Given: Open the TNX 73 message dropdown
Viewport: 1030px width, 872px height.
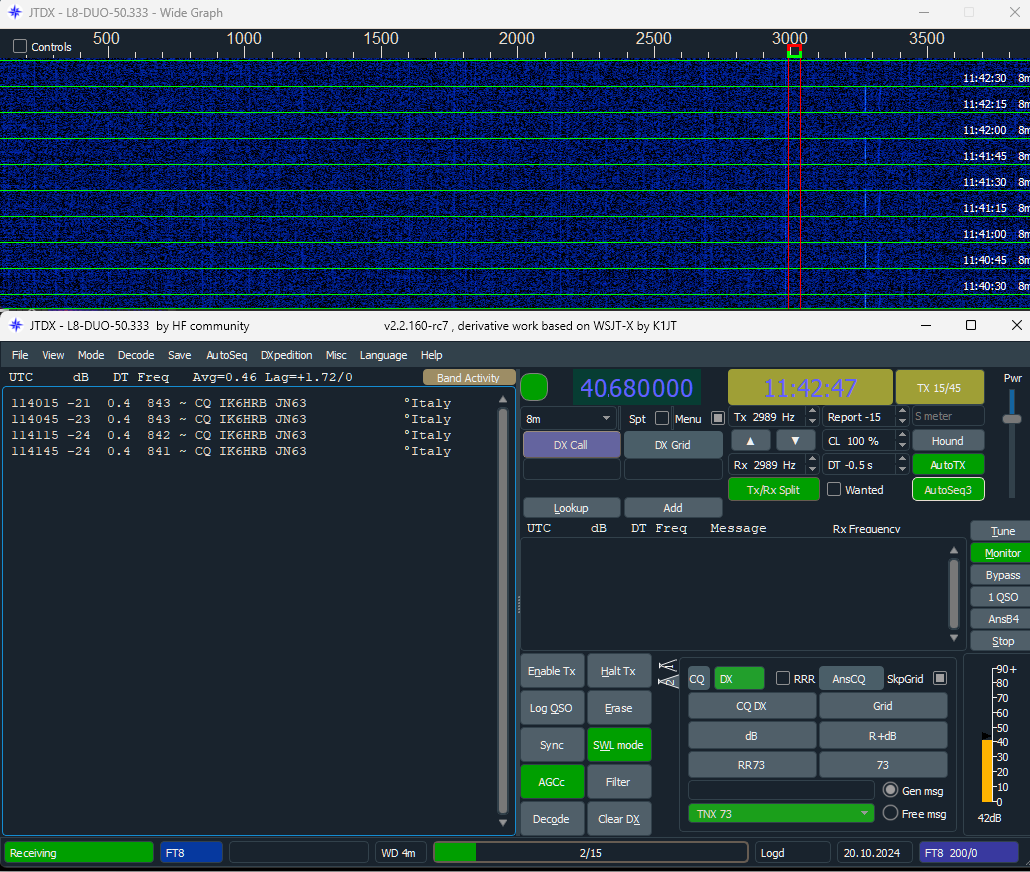Looking at the screenshot, I should pyautogui.click(x=781, y=814).
